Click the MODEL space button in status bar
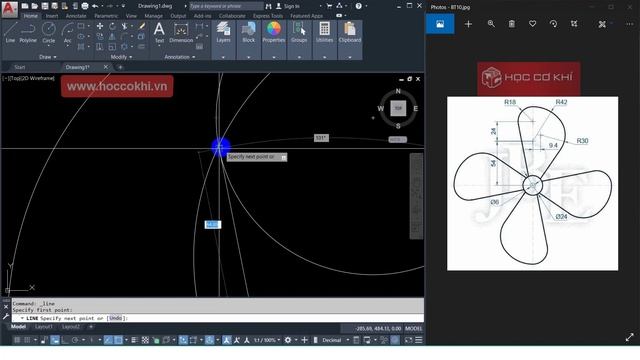This screenshot has height=360, width=640. (x=413, y=329)
